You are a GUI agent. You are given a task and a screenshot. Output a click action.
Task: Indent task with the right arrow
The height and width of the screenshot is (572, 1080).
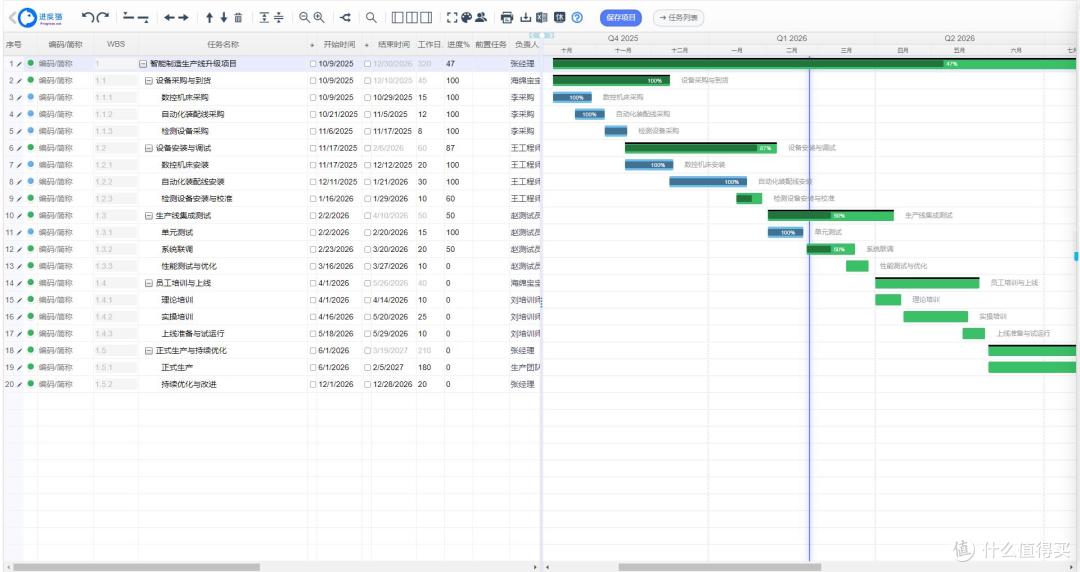tap(183, 17)
